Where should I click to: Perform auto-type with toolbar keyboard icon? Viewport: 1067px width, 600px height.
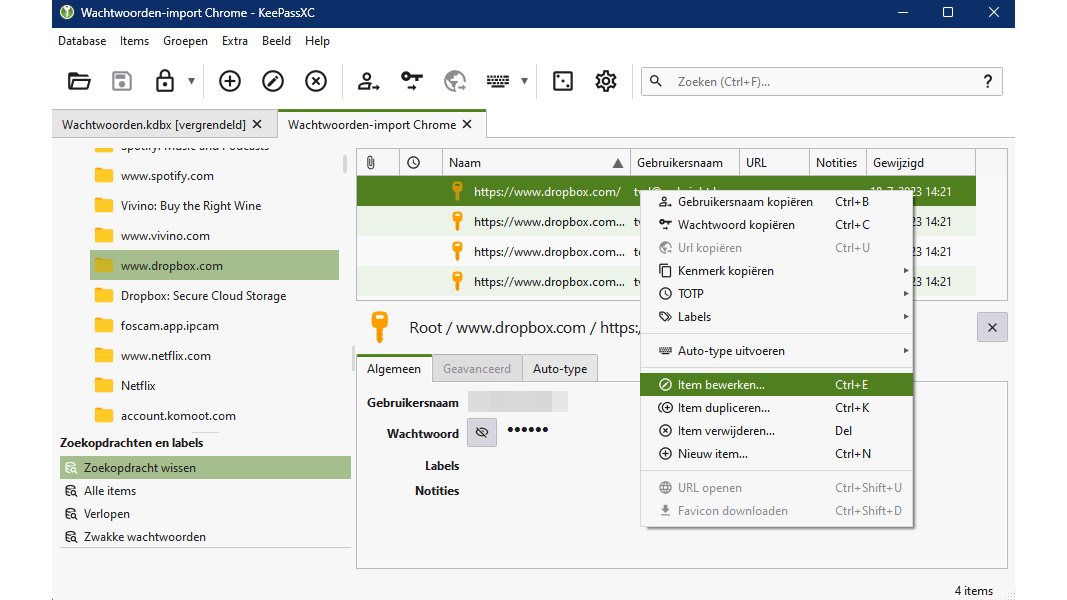(x=498, y=82)
